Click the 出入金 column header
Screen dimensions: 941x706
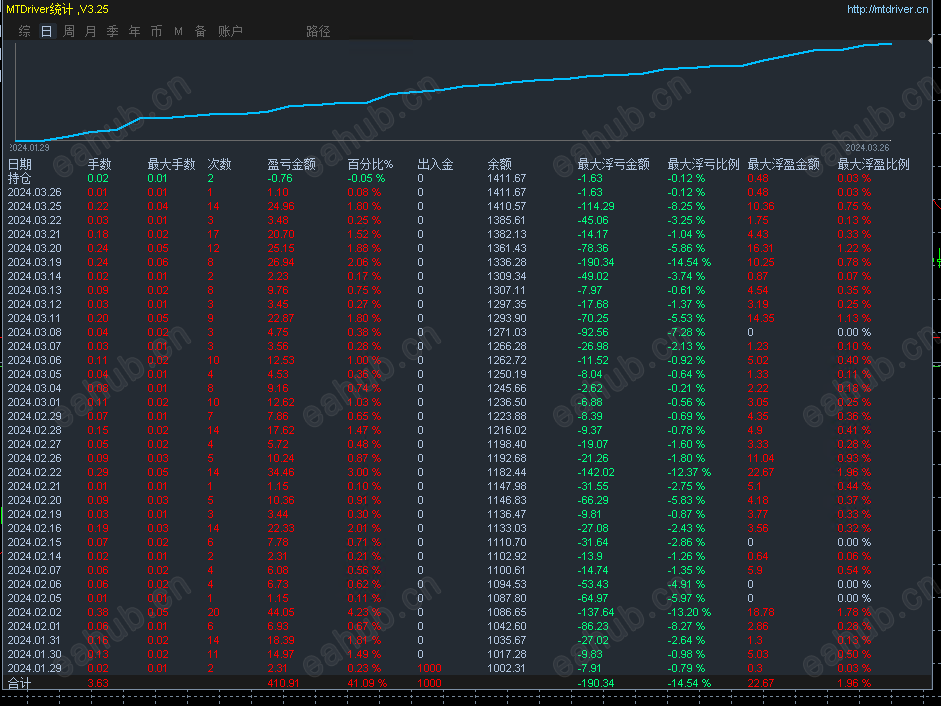pos(436,164)
